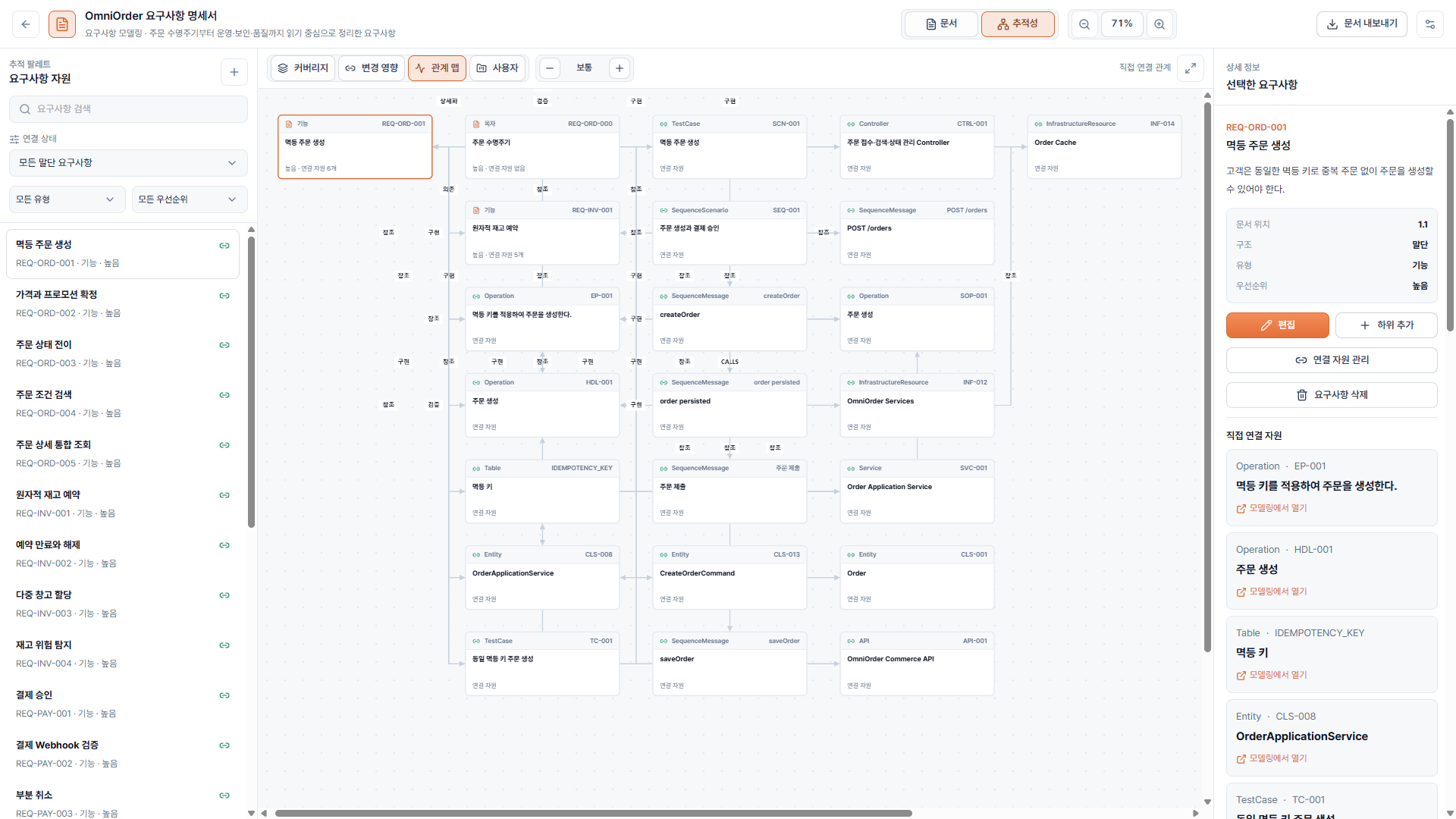Select the CTRL-001 Controller node

(917, 147)
